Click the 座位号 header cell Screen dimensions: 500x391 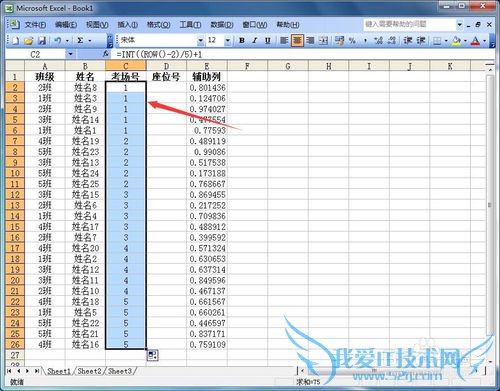coord(166,77)
